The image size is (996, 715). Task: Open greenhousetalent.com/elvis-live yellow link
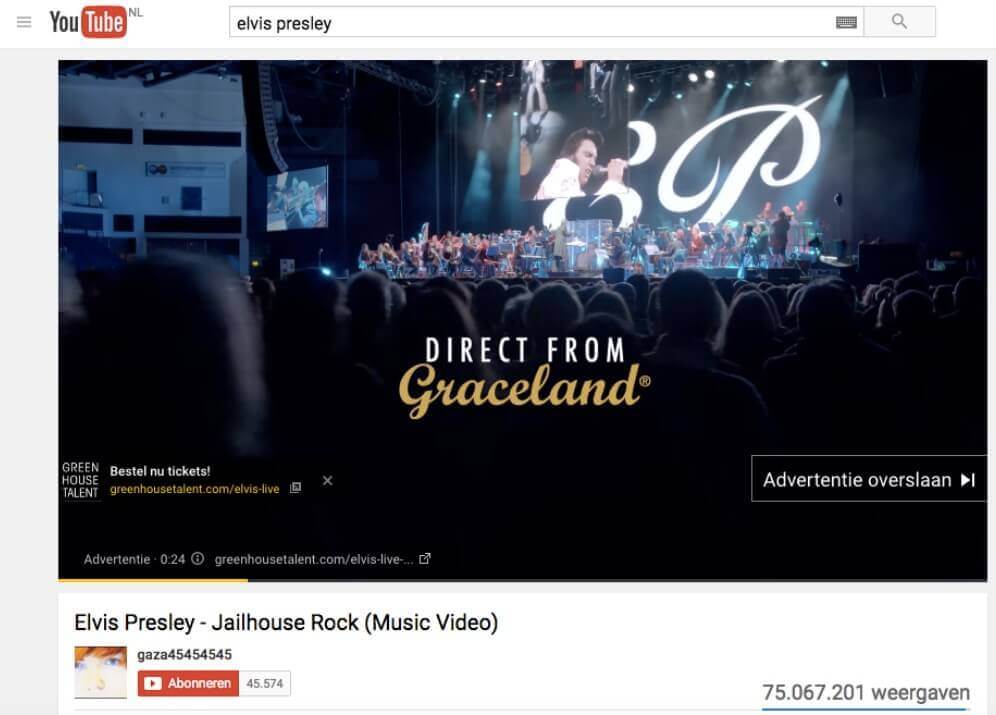[194, 489]
